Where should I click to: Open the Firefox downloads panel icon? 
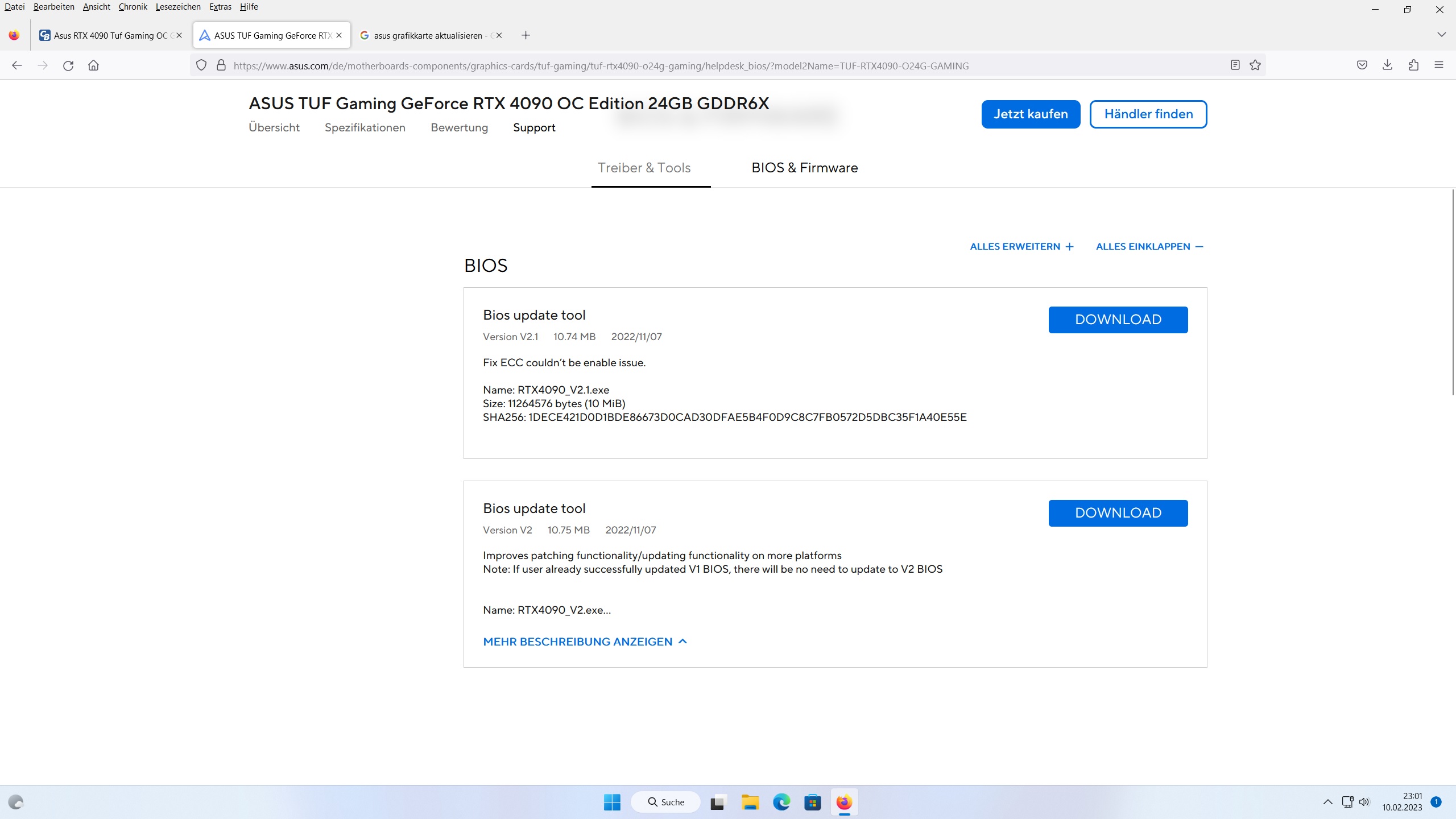[1387, 65]
